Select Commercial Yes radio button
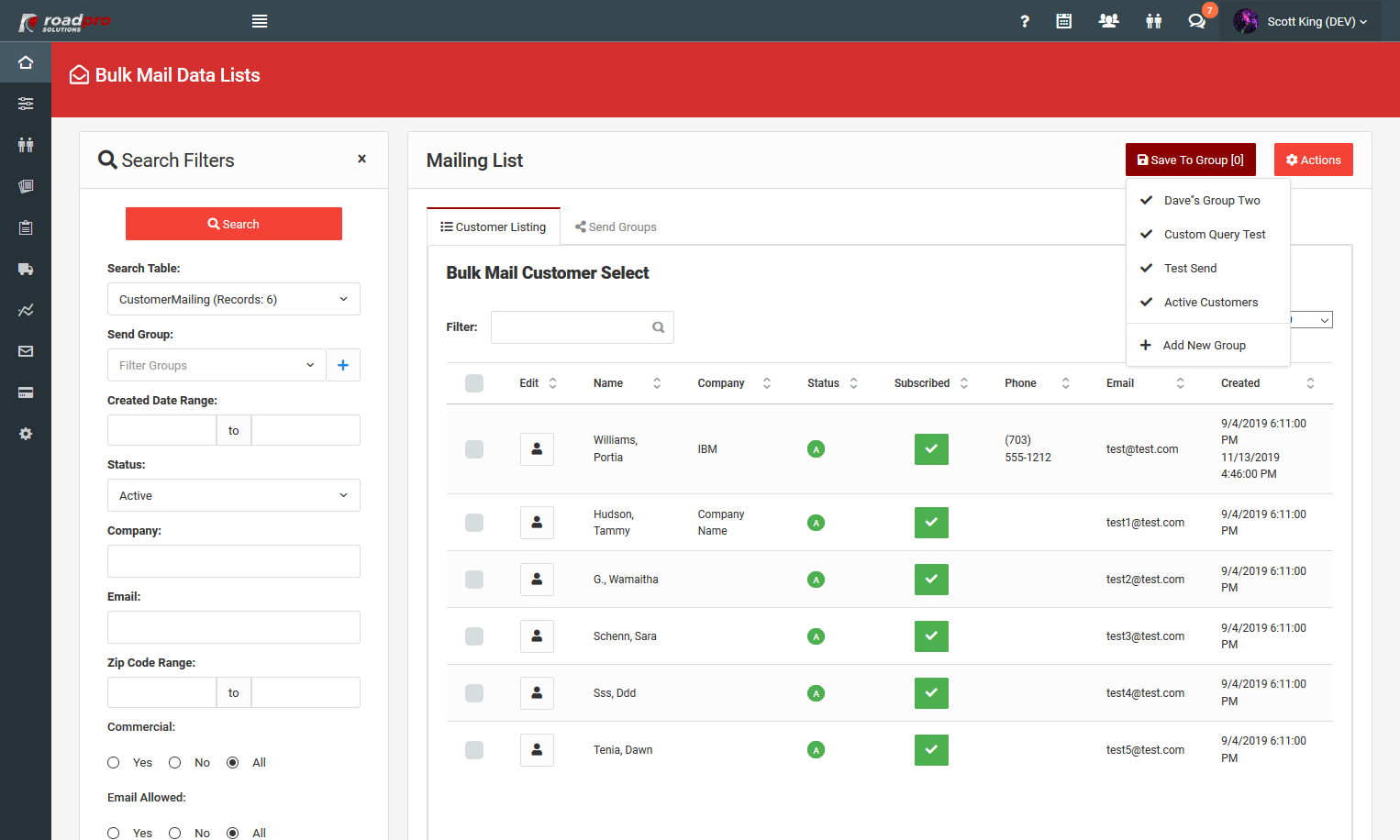Image resolution: width=1400 pixels, height=840 pixels. [x=114, y=763]
